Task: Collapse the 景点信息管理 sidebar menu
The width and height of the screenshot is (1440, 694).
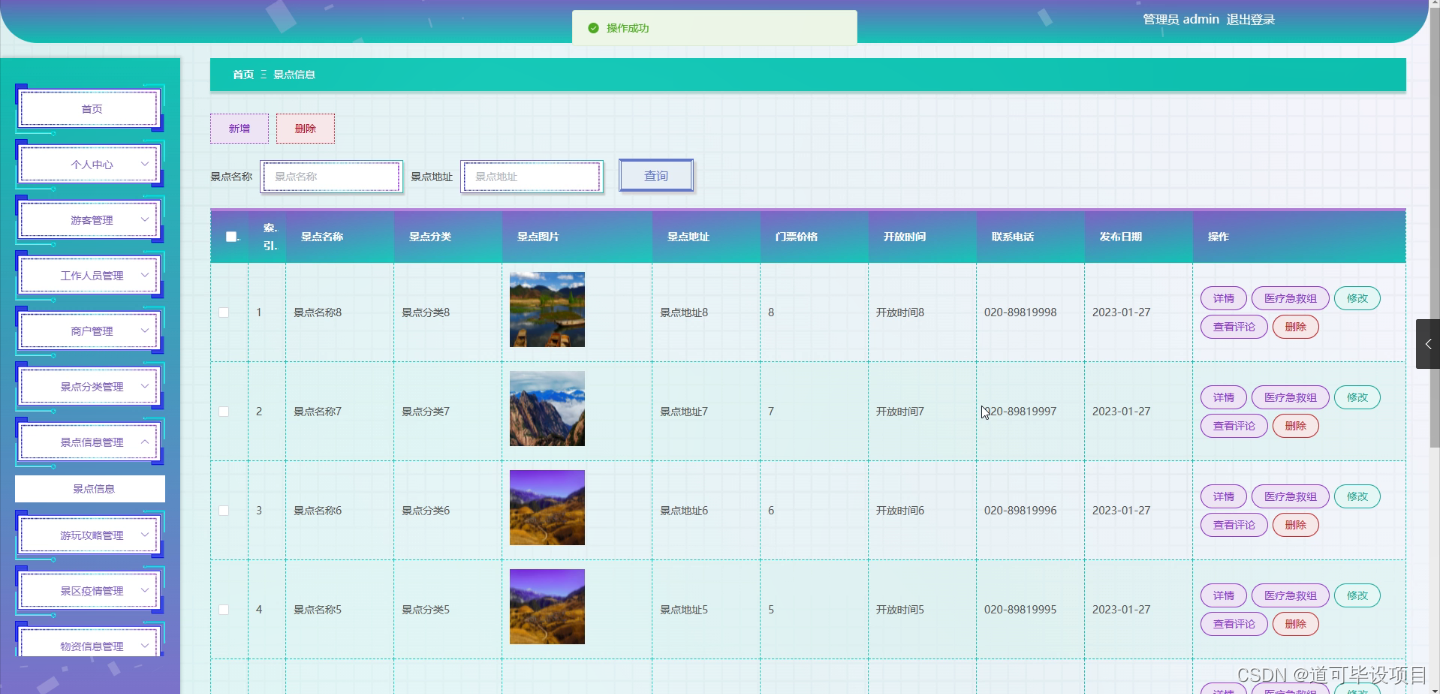Action: coord(90,442)
